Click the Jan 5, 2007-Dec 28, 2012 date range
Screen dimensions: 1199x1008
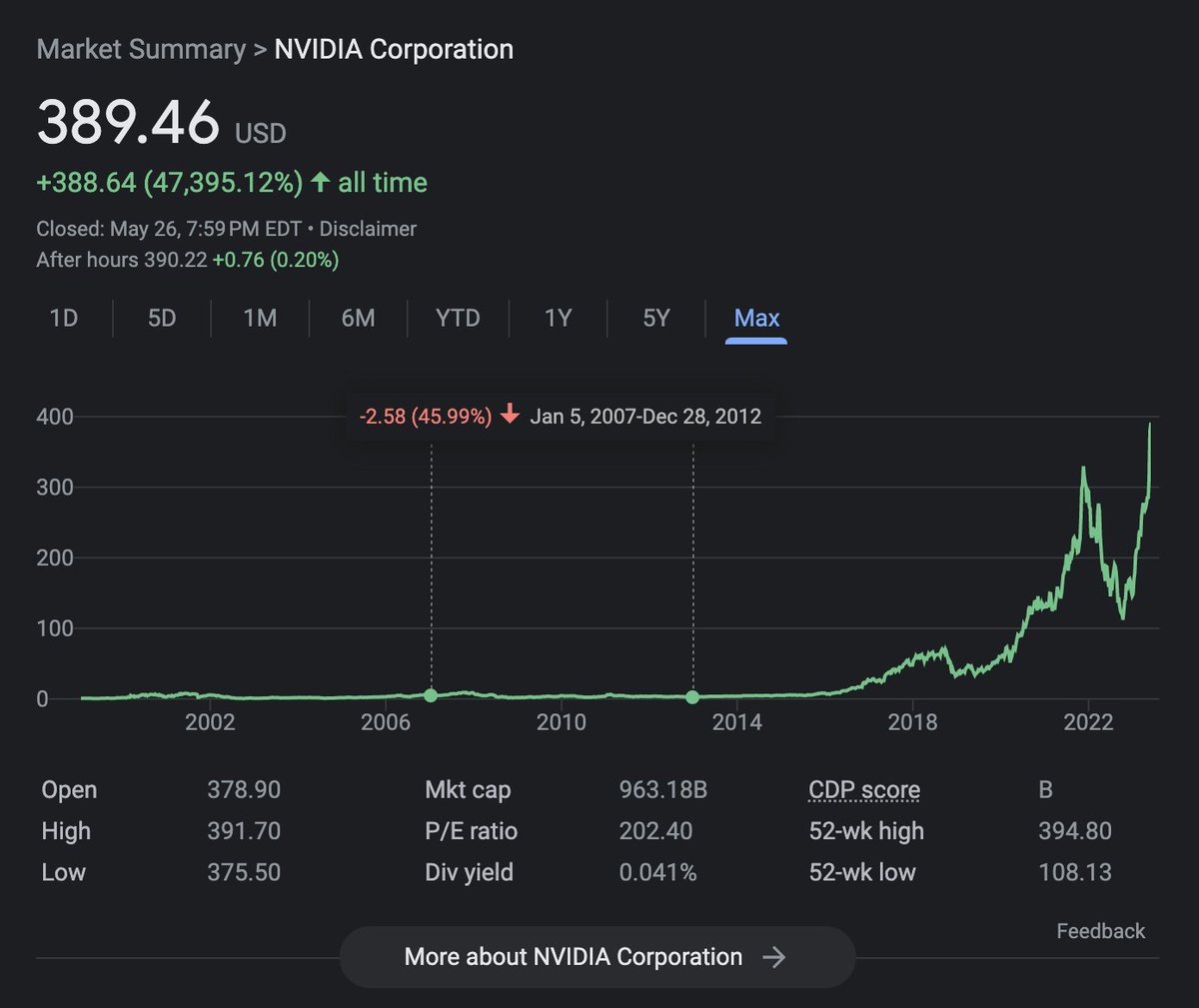pyautogui.click(x=645, y=416)
